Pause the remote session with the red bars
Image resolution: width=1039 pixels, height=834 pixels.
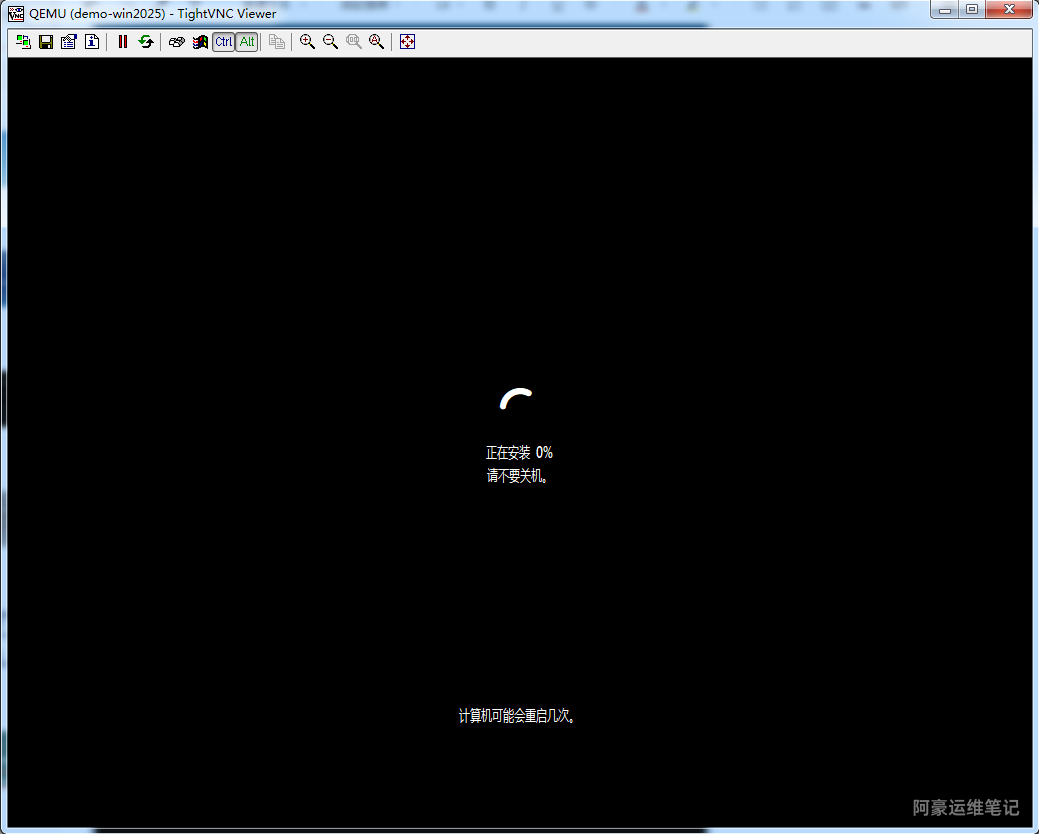[x=123, y=42]
